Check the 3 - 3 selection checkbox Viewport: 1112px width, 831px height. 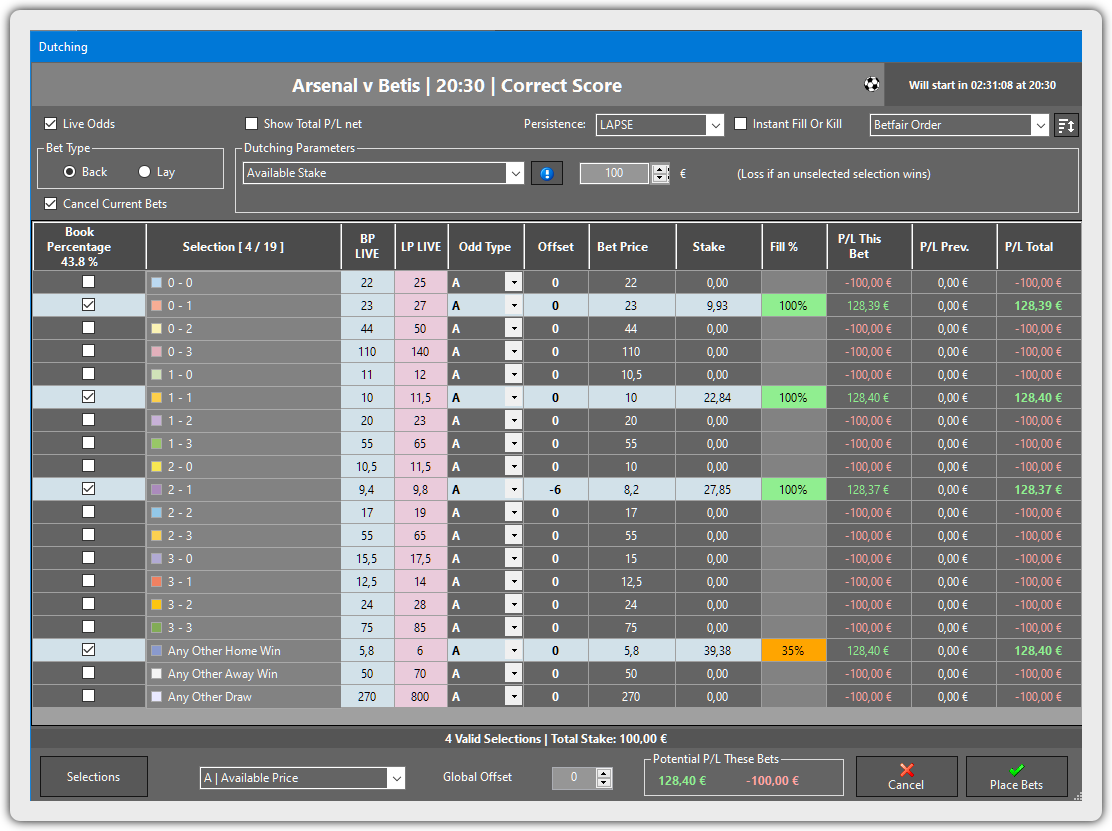click(x=89, y=627)
